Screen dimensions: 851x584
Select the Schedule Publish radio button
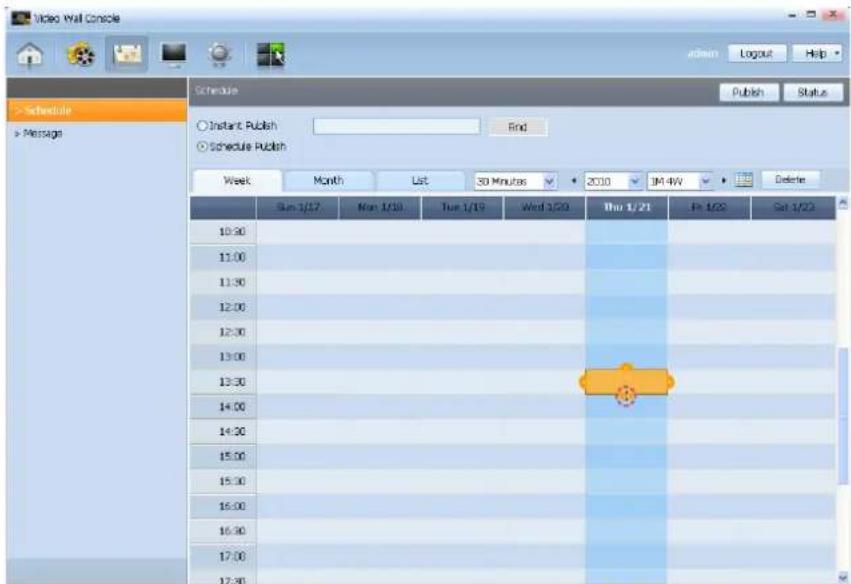click(x=202, y=147)
